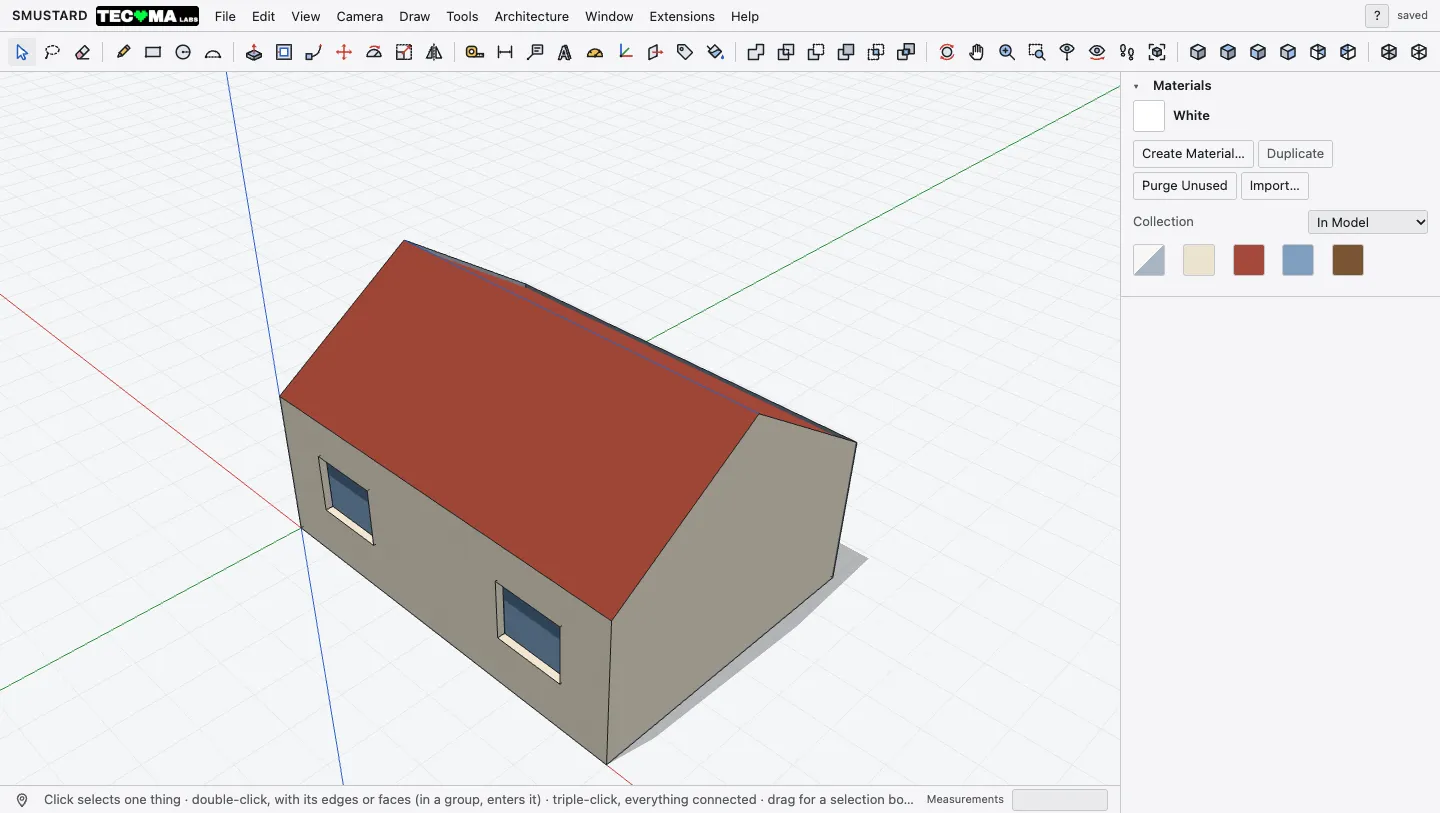The height and width of the screenshot is (813, 1440).
Task: Choose the 3D Text tool
Action: click(x=565, y=52)
